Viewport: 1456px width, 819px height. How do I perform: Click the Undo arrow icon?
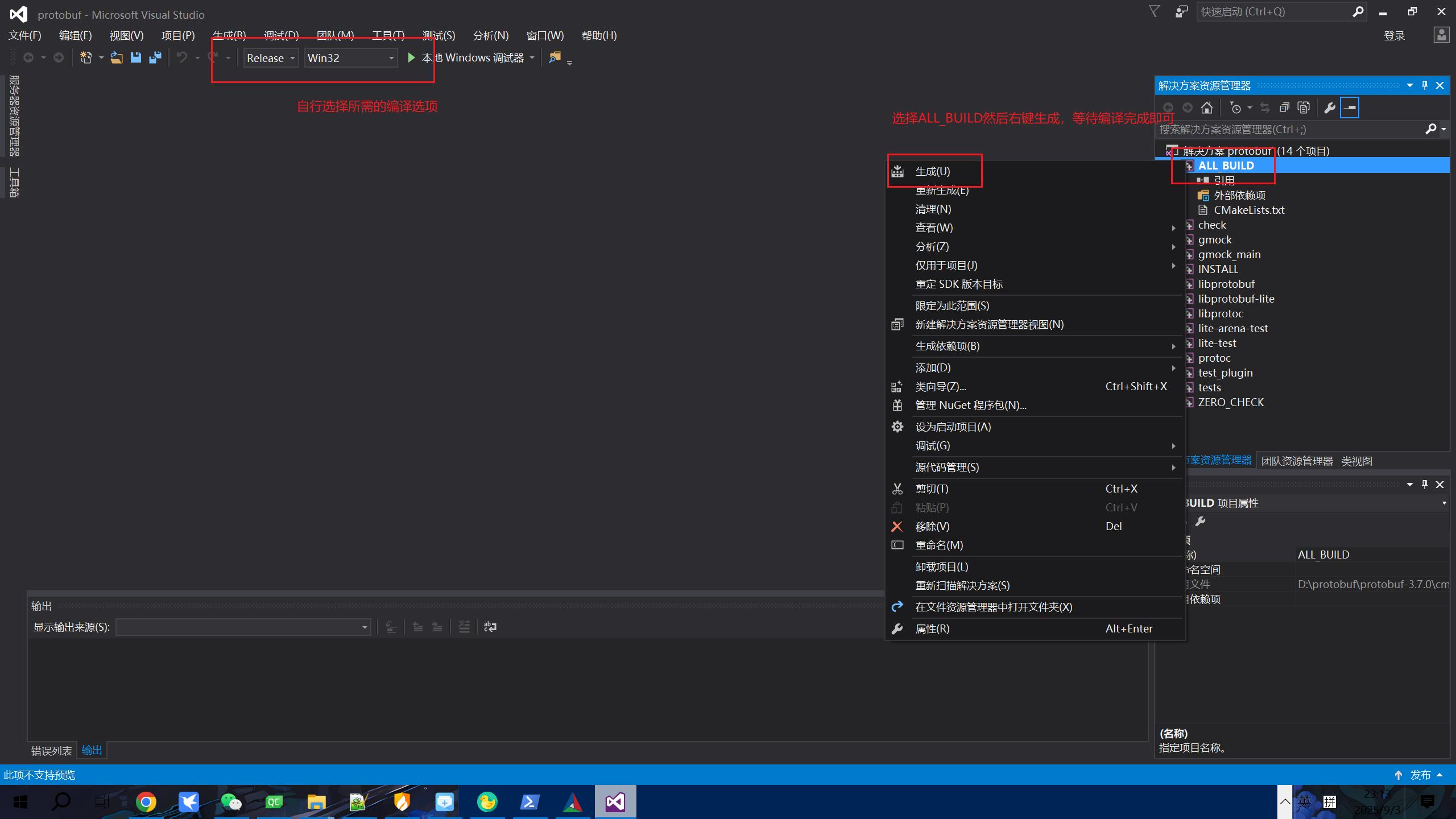pos(181,57)
